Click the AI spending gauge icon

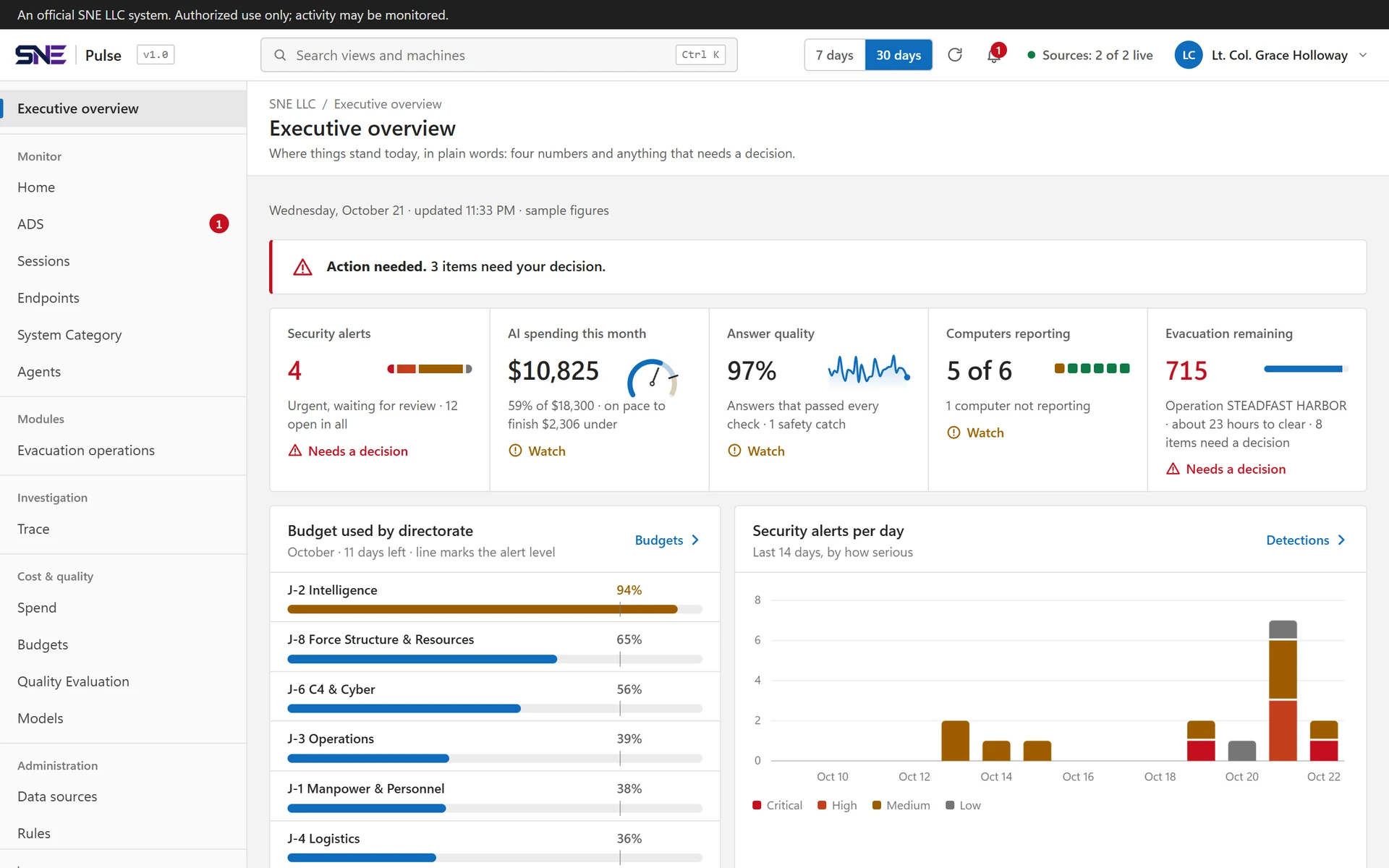pyautogui.click(x=653, y=377)
